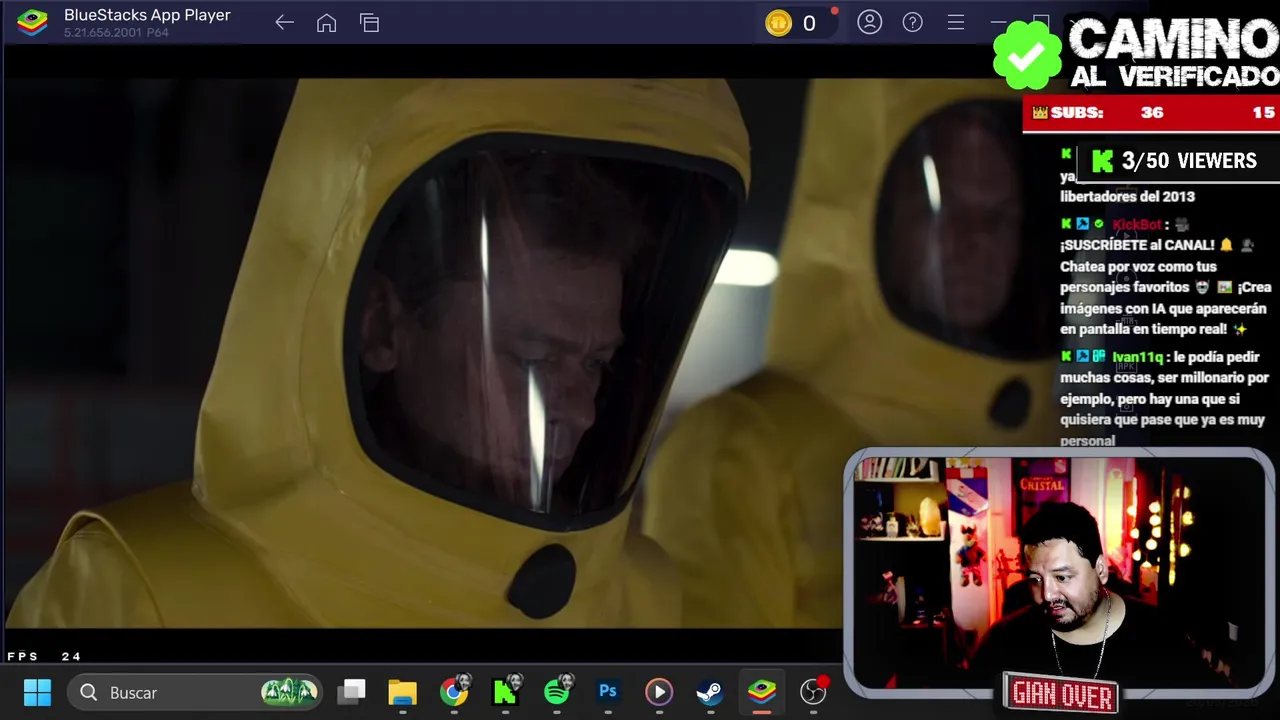
Task: Click the 'SUBS: 36' goal bar
Action: [x=1151, y=113]
